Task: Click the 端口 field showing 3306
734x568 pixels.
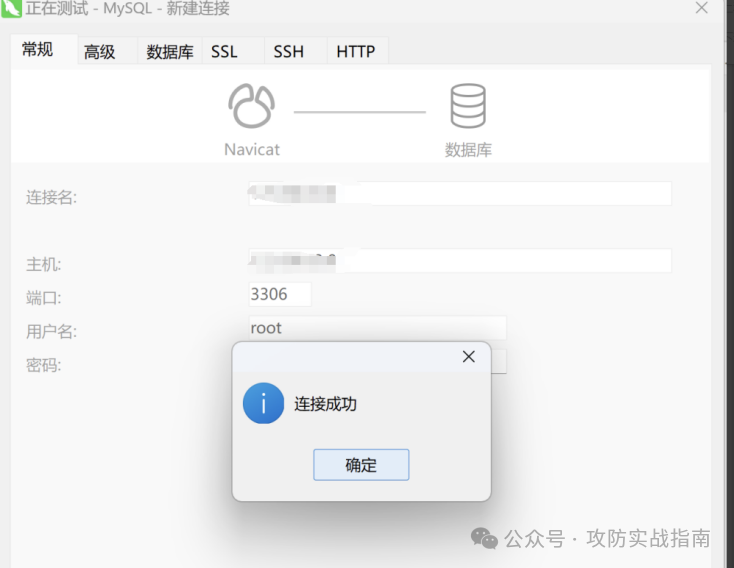Action: (x=280, y=294)
